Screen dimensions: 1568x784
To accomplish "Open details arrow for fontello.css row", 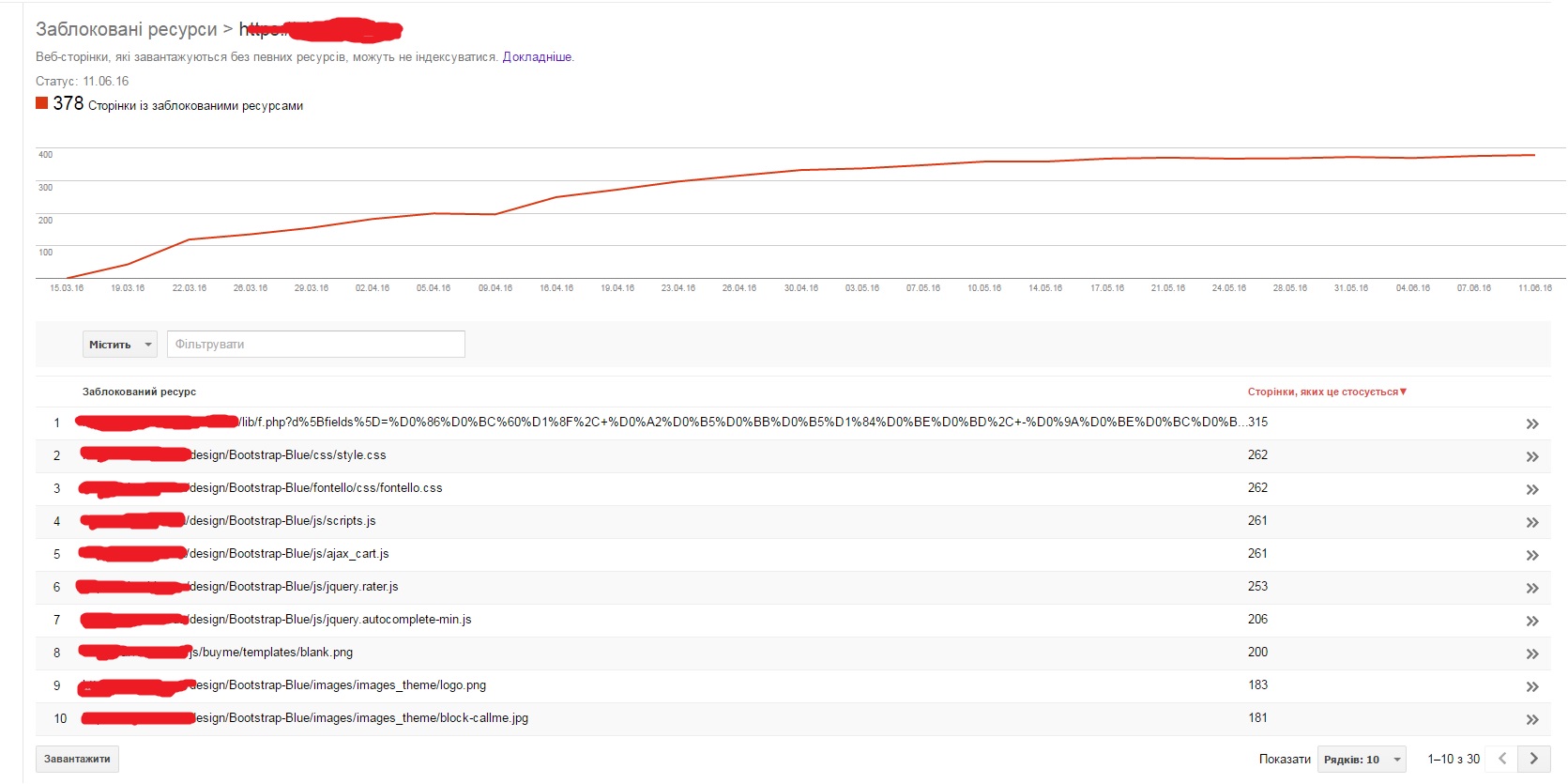I will pos(1531,489).
